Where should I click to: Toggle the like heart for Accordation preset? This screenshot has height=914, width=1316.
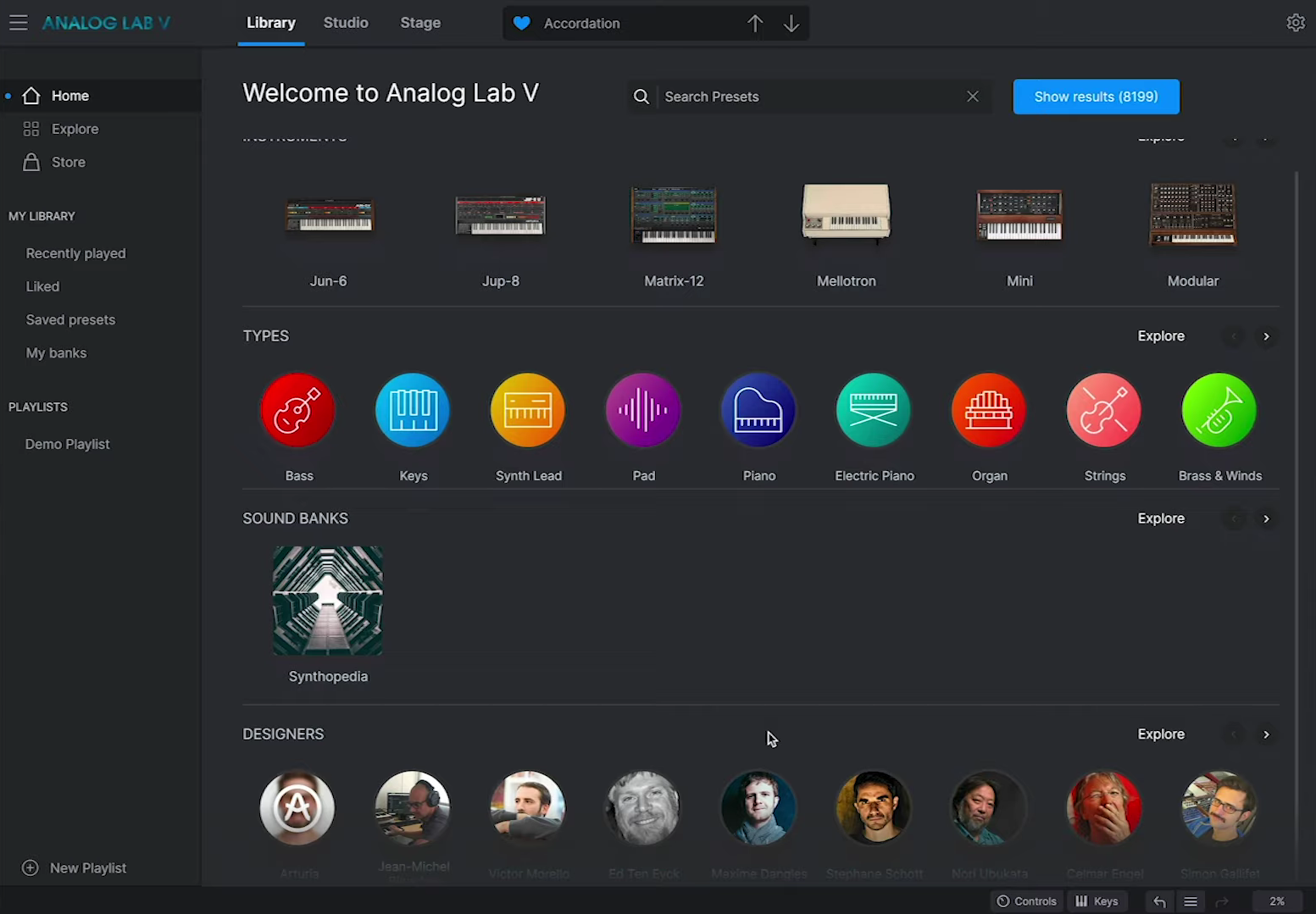[x=522, y=23]
